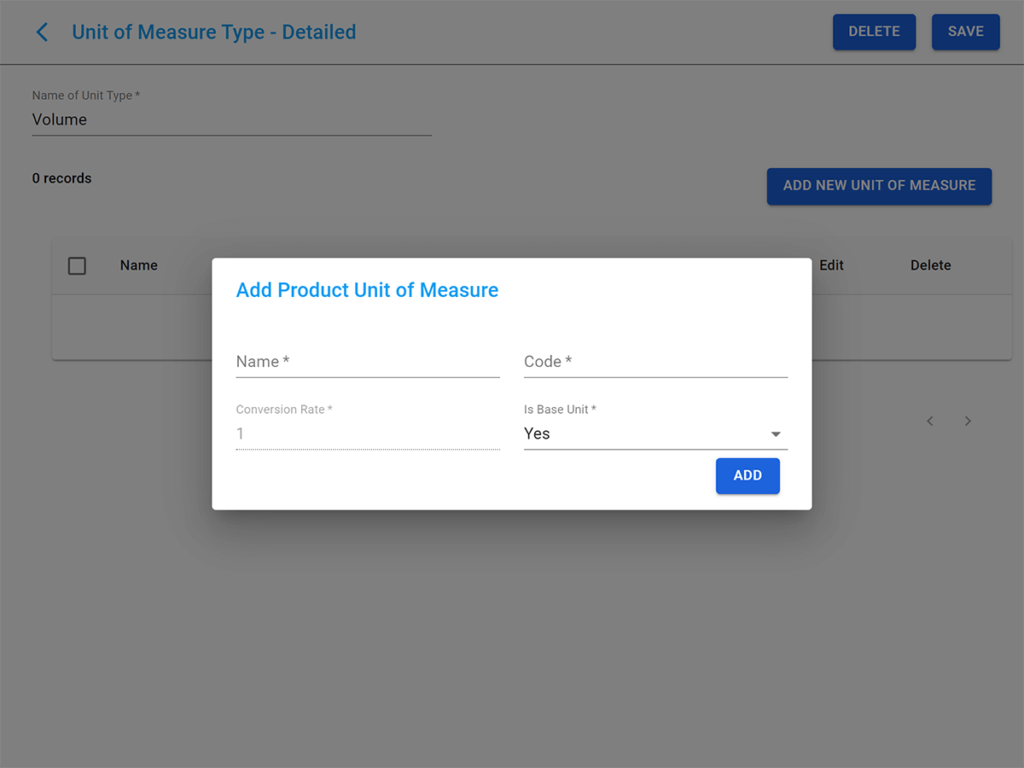Click the Unit of Measure Type - Detailed title
Image resolution: width=1024 pixels, height=768 pixels.
[213, 32]
